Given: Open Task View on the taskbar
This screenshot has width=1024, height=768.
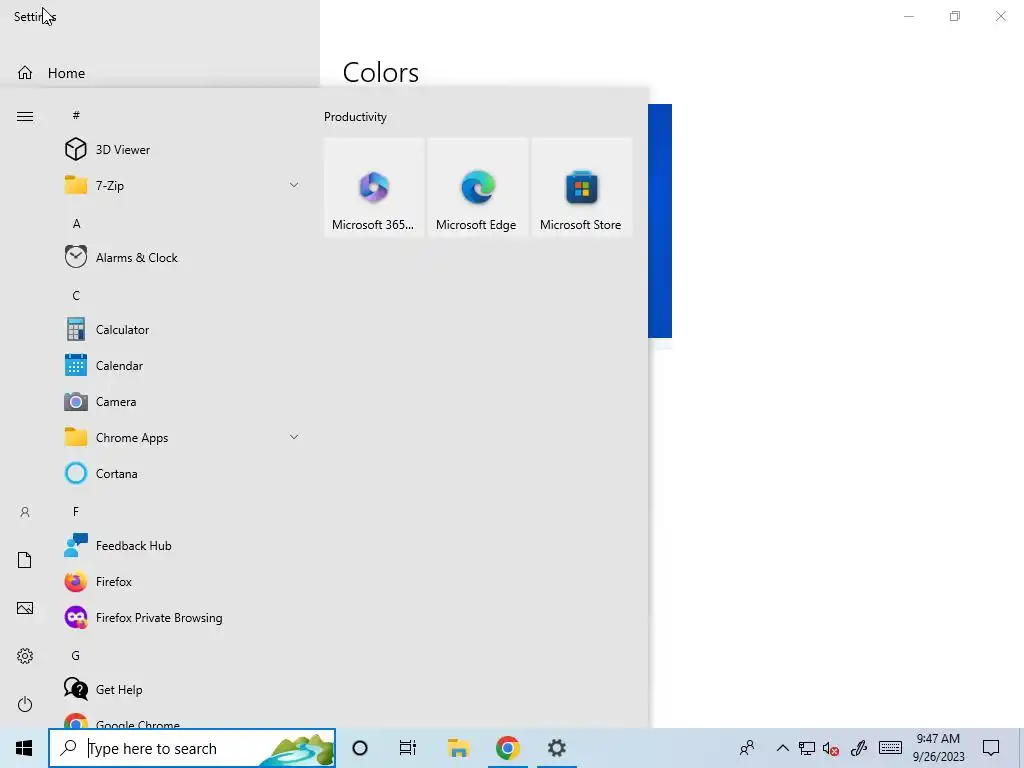Looking at the screenshot, I should point(408,748).
